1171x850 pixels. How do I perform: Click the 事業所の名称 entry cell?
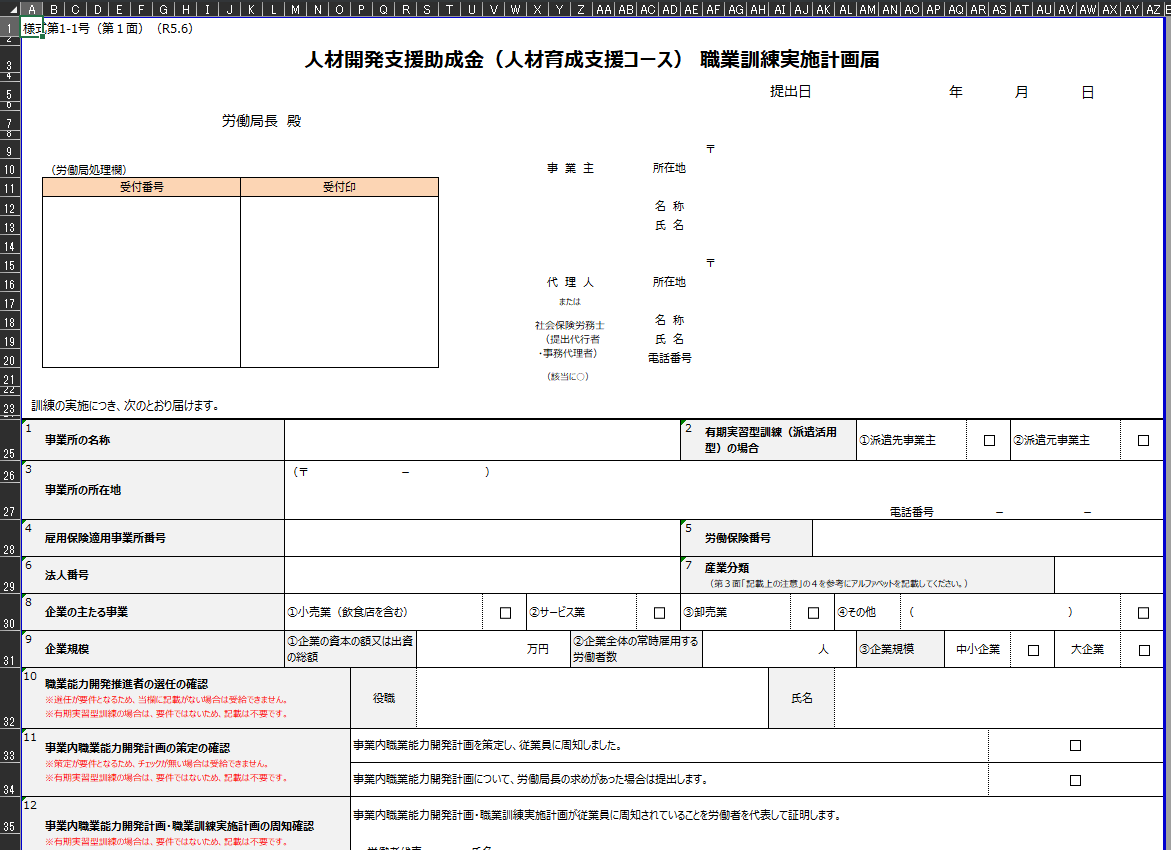(x=481, y=440)
